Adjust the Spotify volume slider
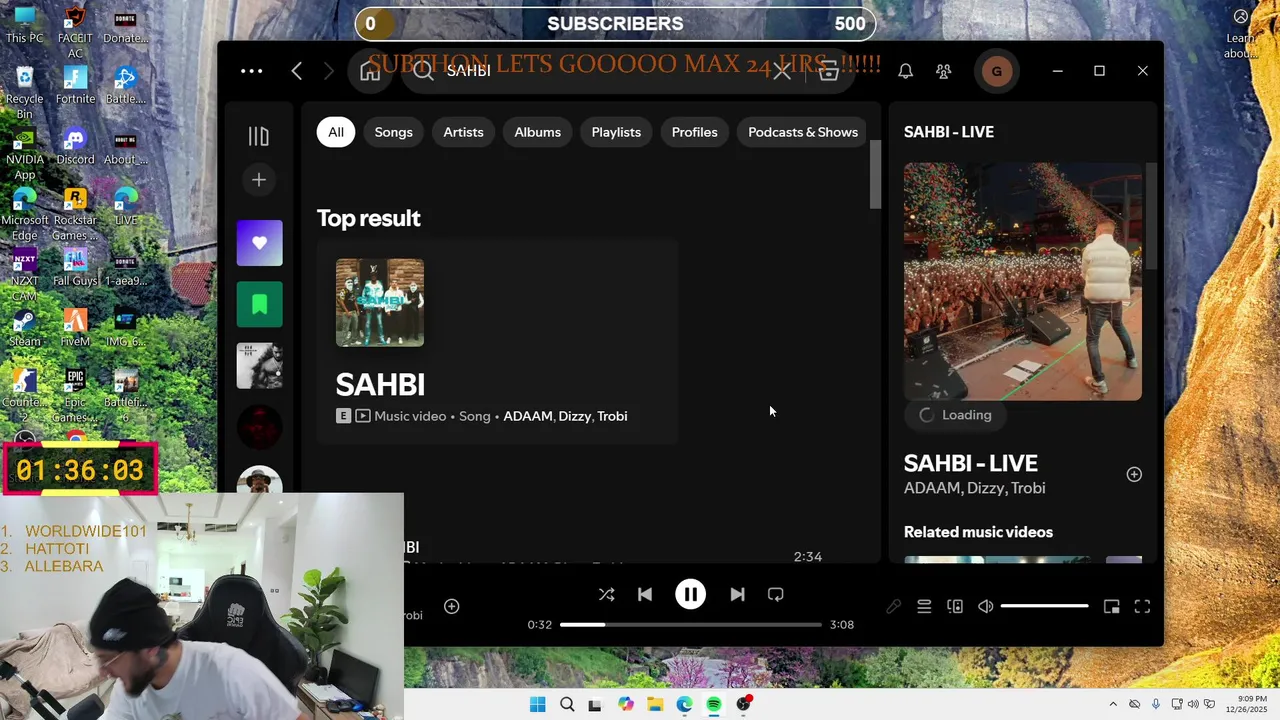1280x720 pixels. click(x=1044, y=606)
